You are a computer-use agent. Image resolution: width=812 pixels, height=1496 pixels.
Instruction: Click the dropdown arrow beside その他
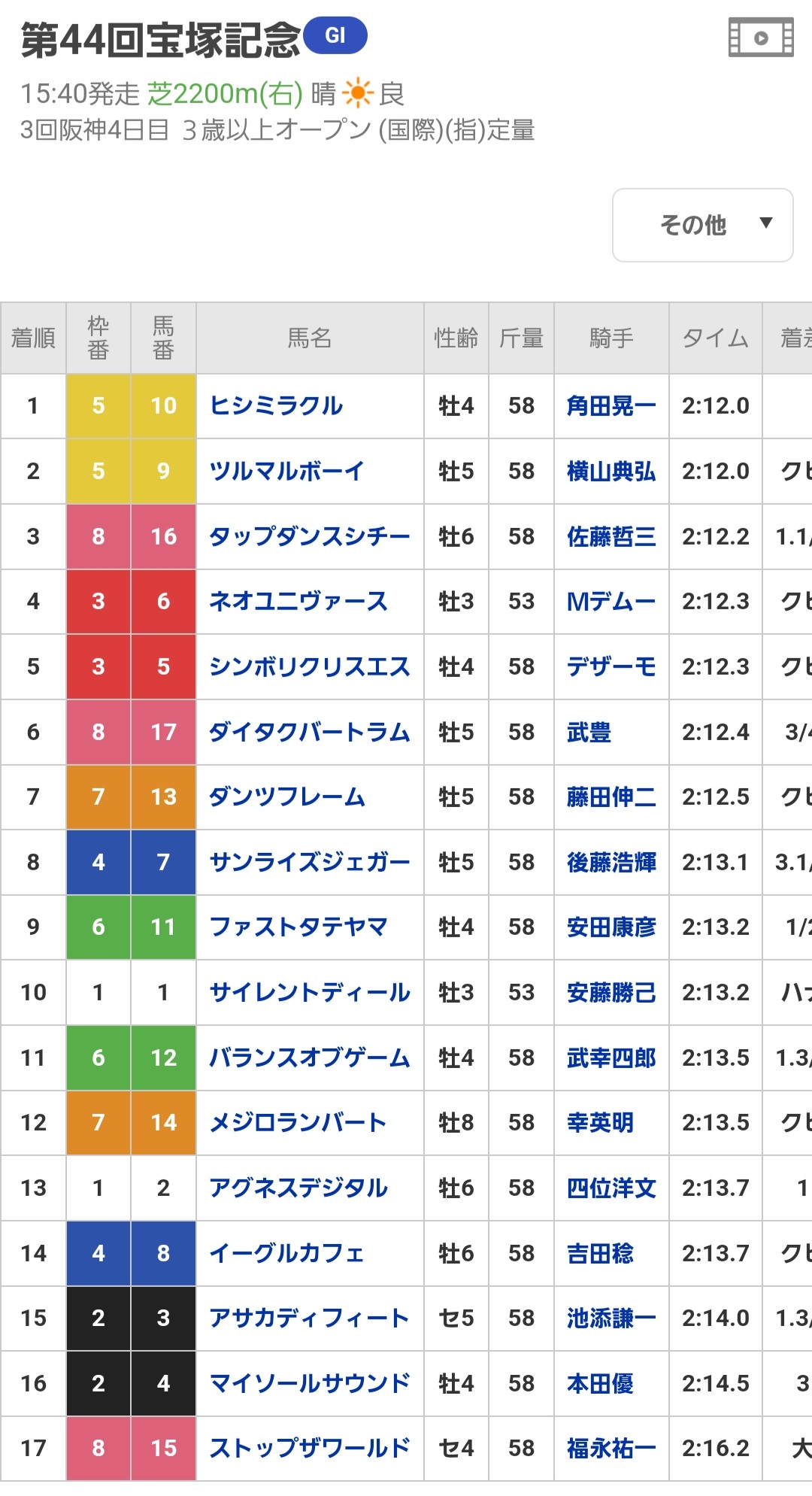(x=765, y=223)
